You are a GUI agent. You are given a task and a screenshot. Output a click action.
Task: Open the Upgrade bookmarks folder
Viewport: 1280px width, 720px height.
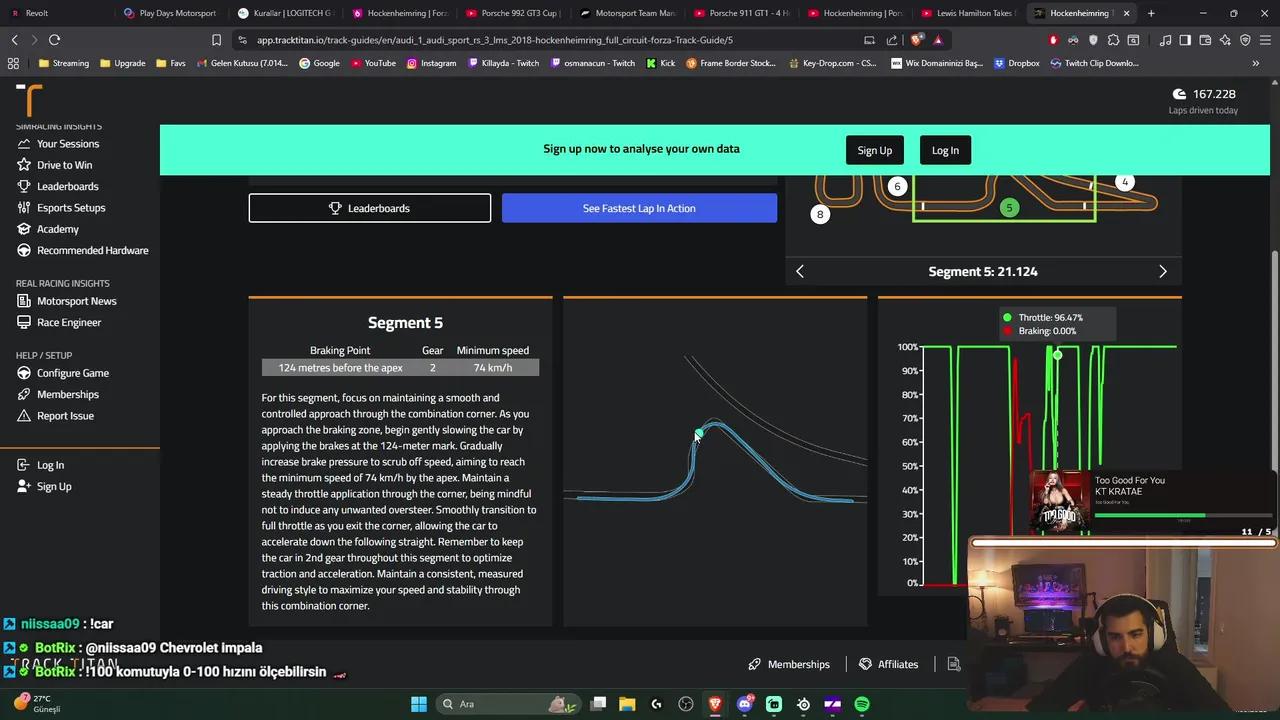point(122,63)
